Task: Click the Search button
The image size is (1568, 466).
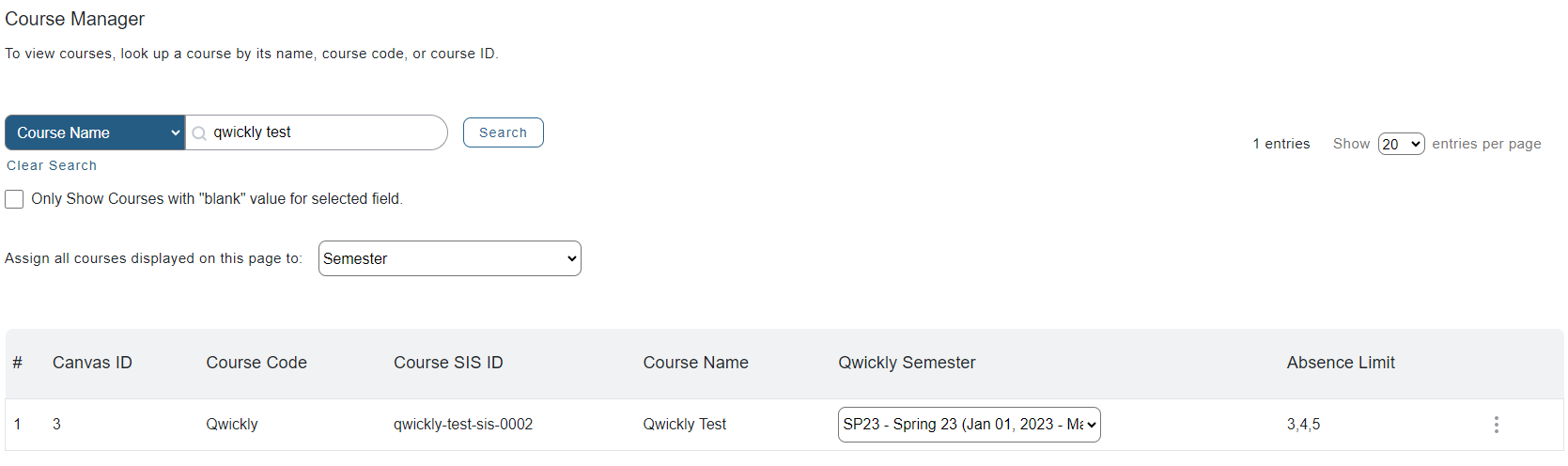Action: point(503,132)
